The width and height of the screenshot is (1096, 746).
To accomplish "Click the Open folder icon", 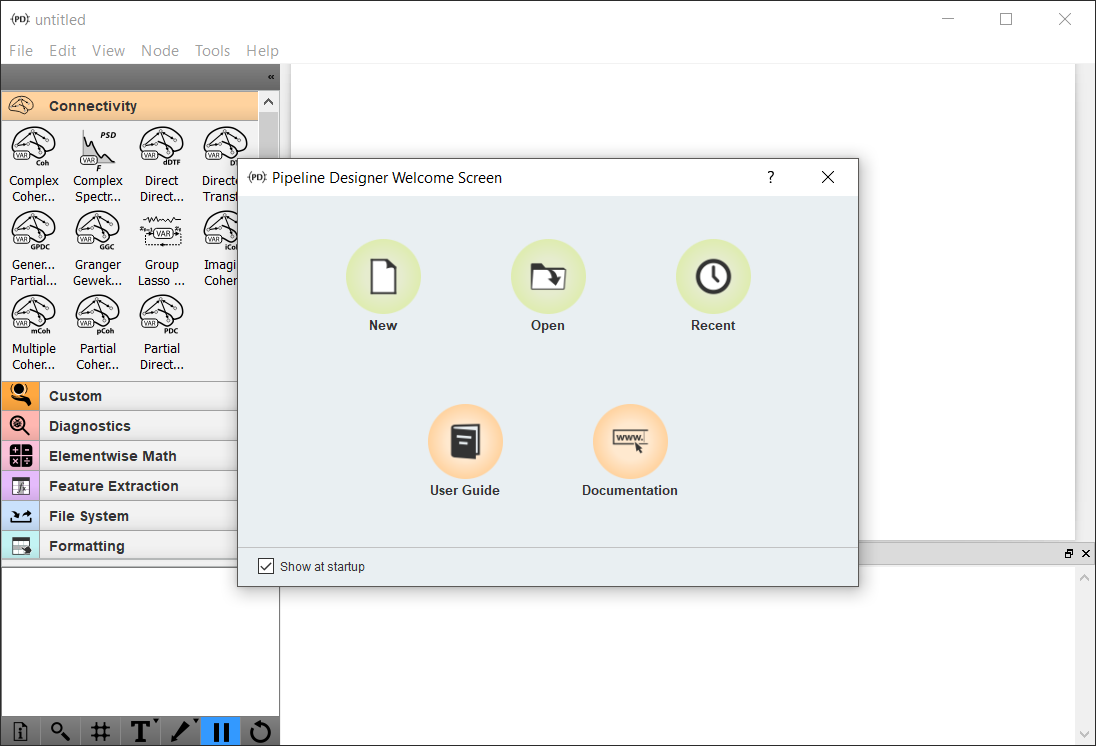I will 548,277.
